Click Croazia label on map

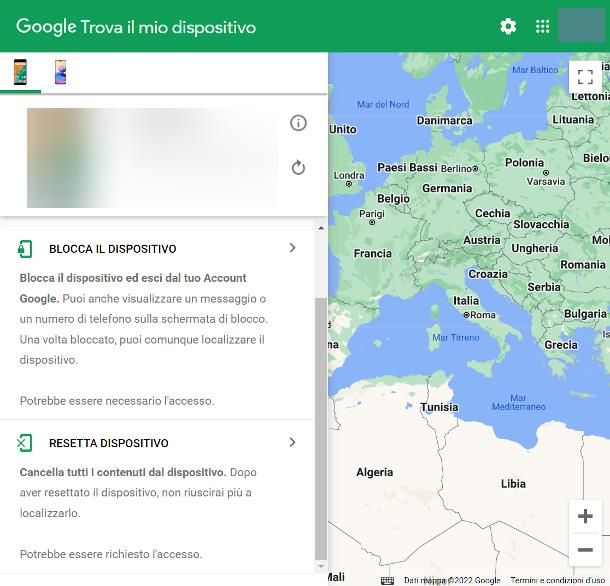(x=488, y=274)
